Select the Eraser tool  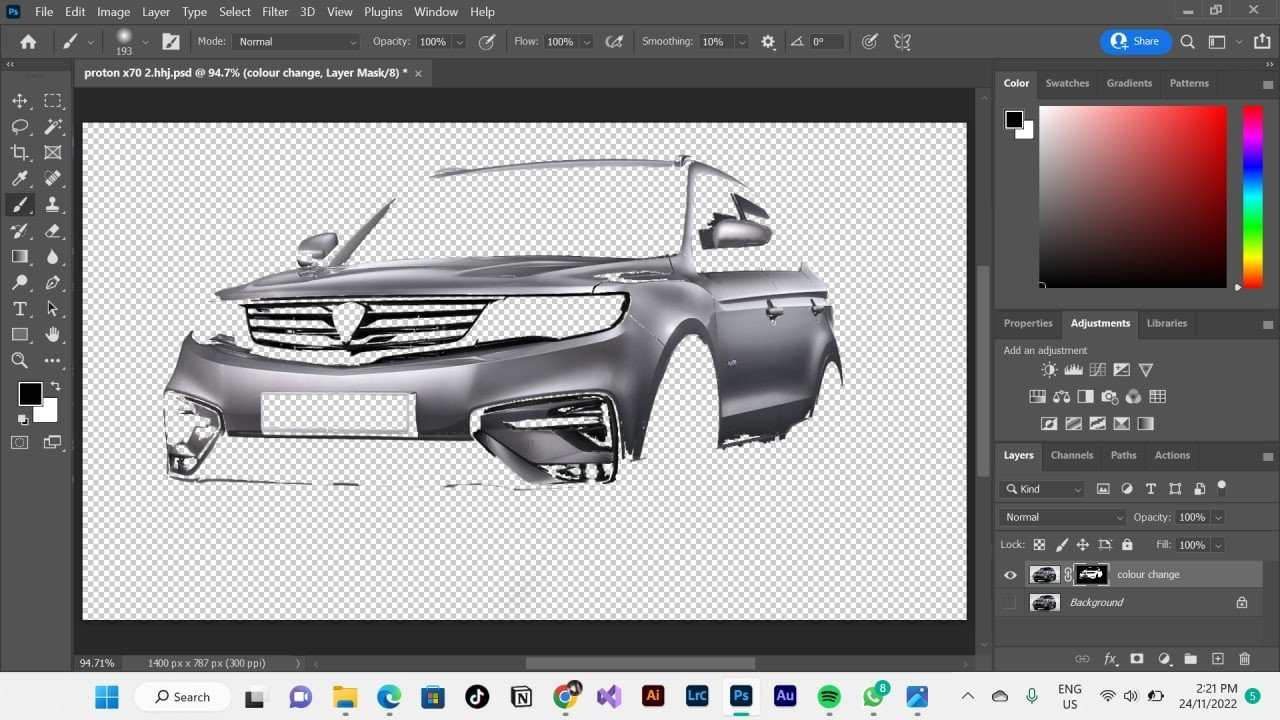pyautogui.click(x=53, y=231)
